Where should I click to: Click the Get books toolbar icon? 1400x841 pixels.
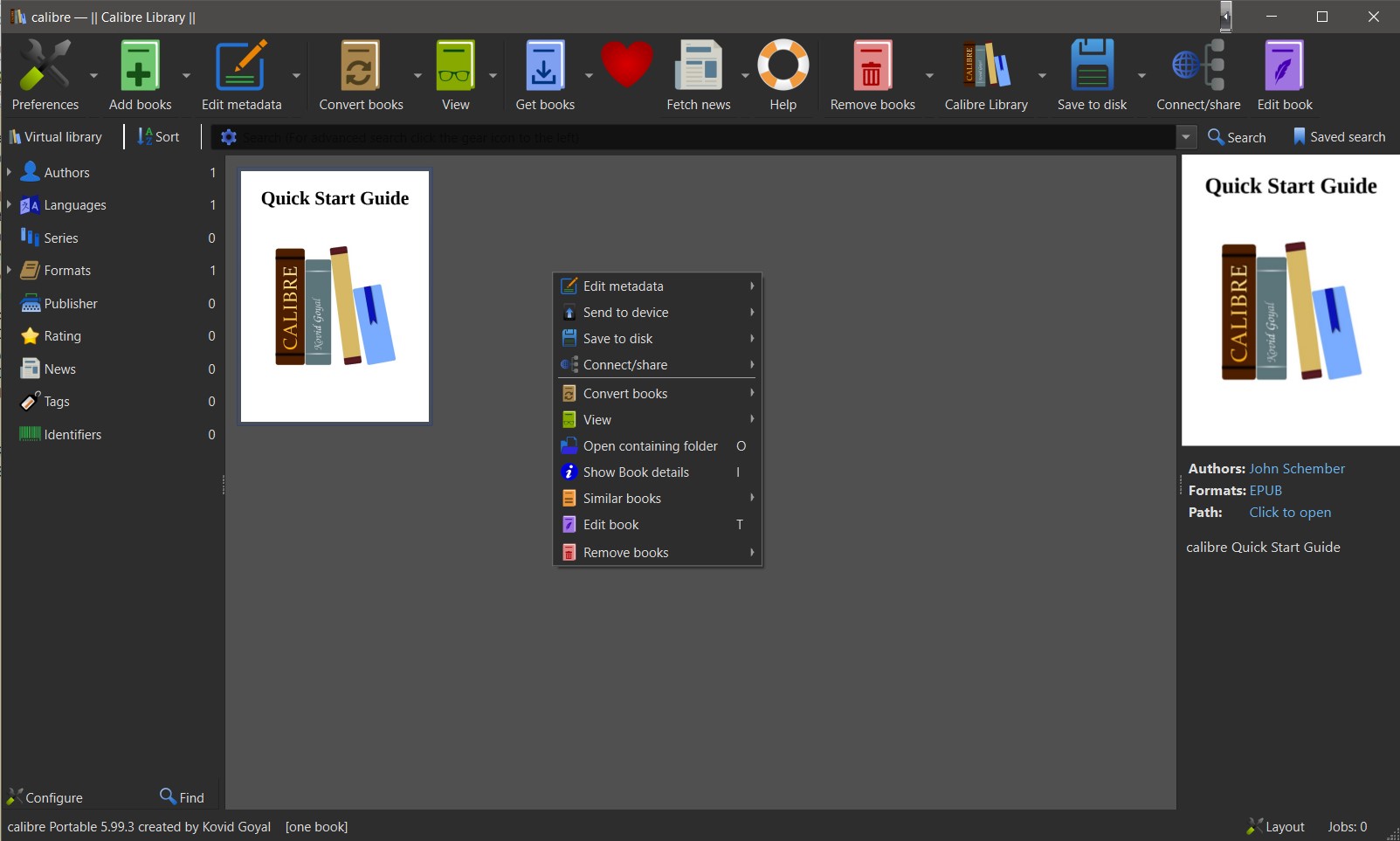pos(544,65)
